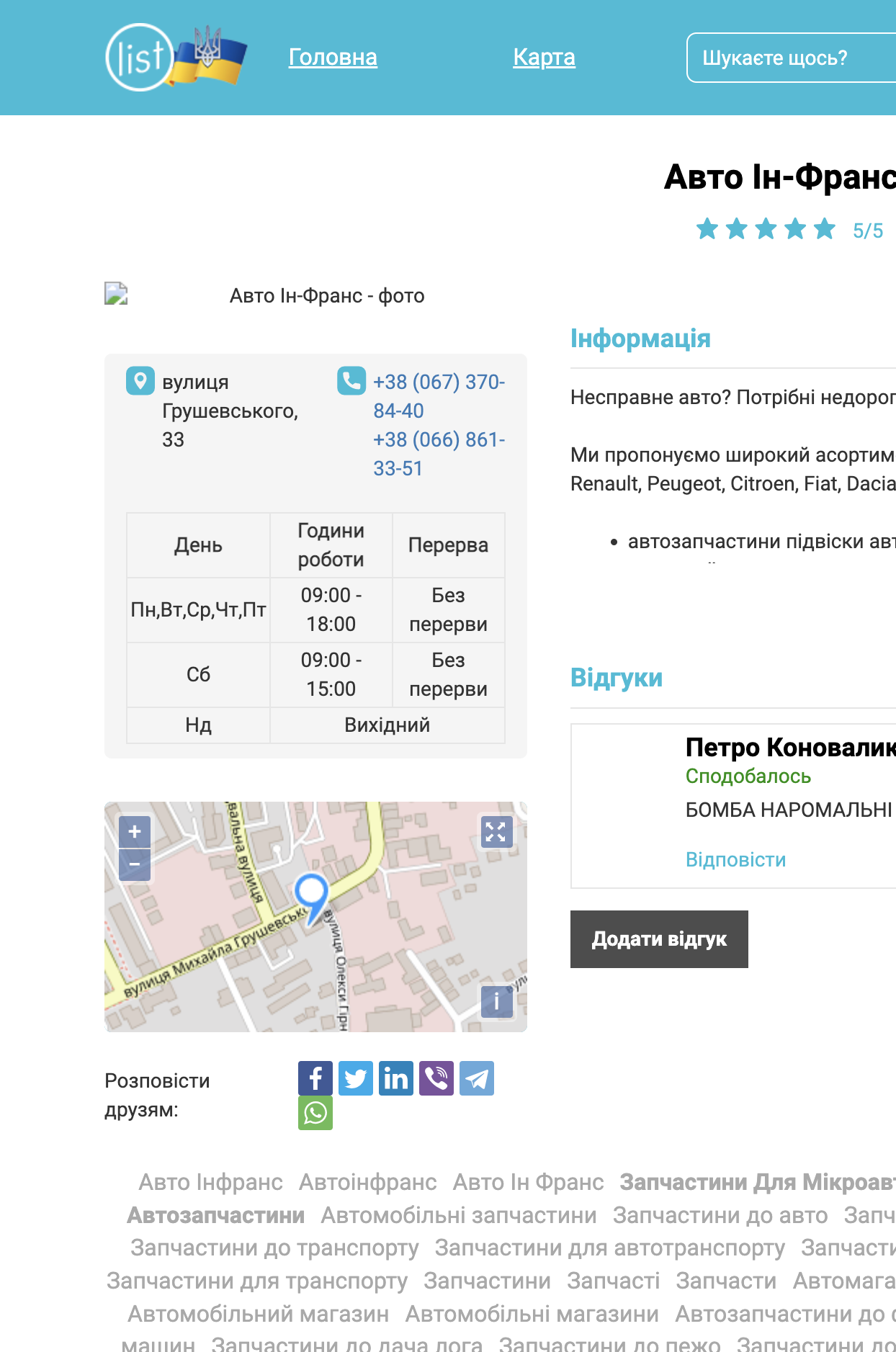Open the Автомобільні магазини tag
This screenshot has width=896, height=1352.
click(532, 1314)
